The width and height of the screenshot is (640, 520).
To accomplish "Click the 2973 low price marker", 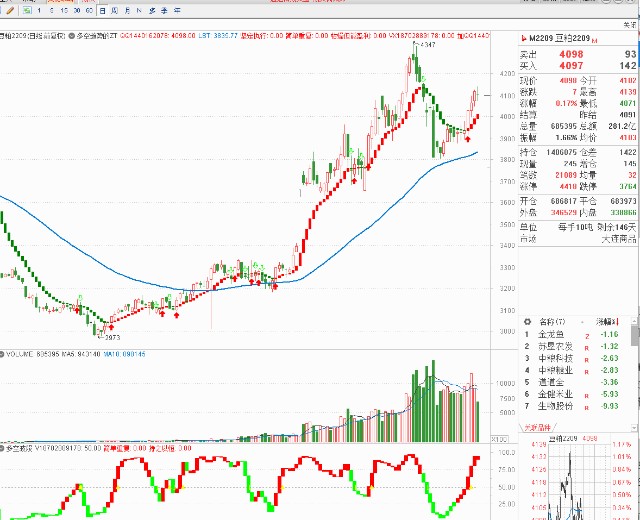I will (110, 338).
